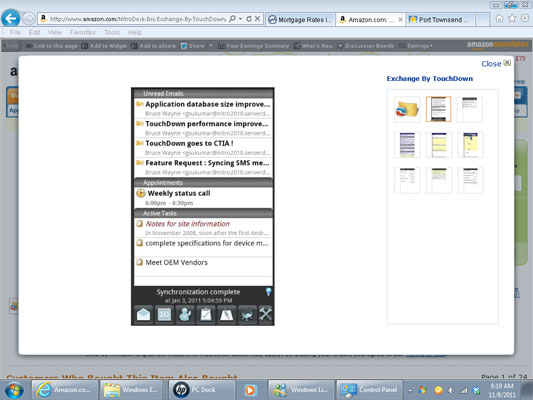Show hidden tray icons arrow

point(410,390)
